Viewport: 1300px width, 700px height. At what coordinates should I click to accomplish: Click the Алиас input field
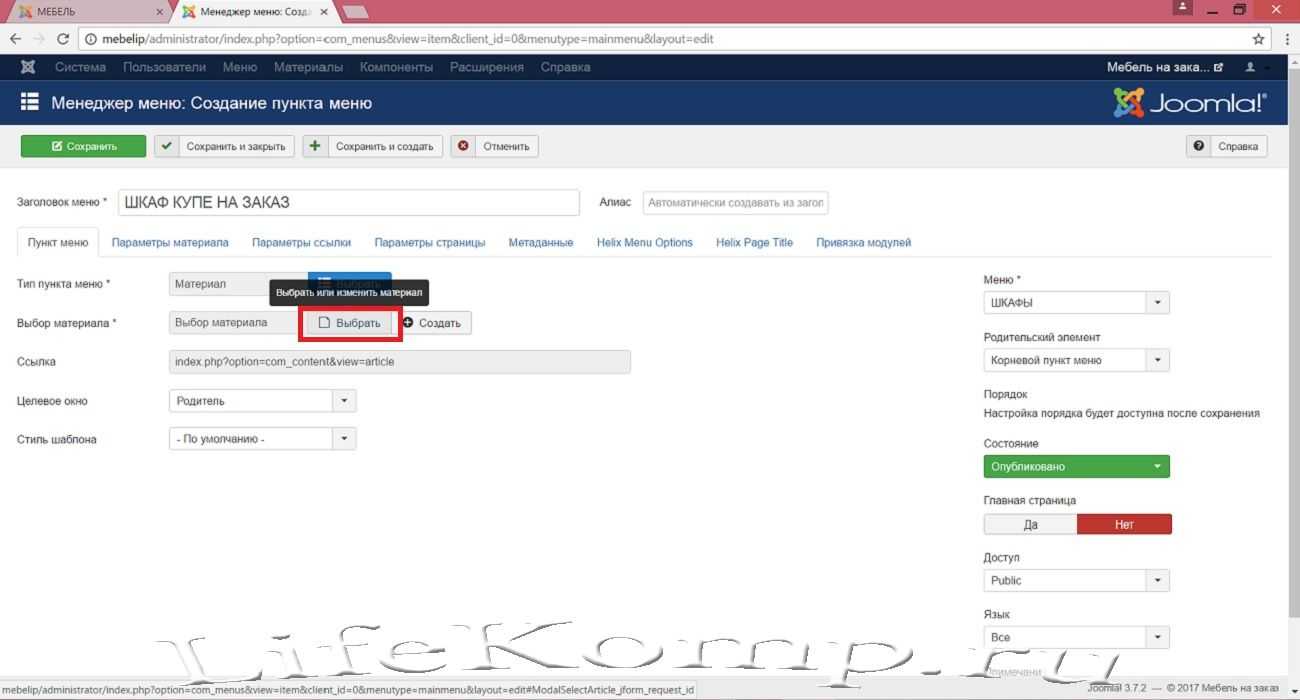tap(735, 203)
